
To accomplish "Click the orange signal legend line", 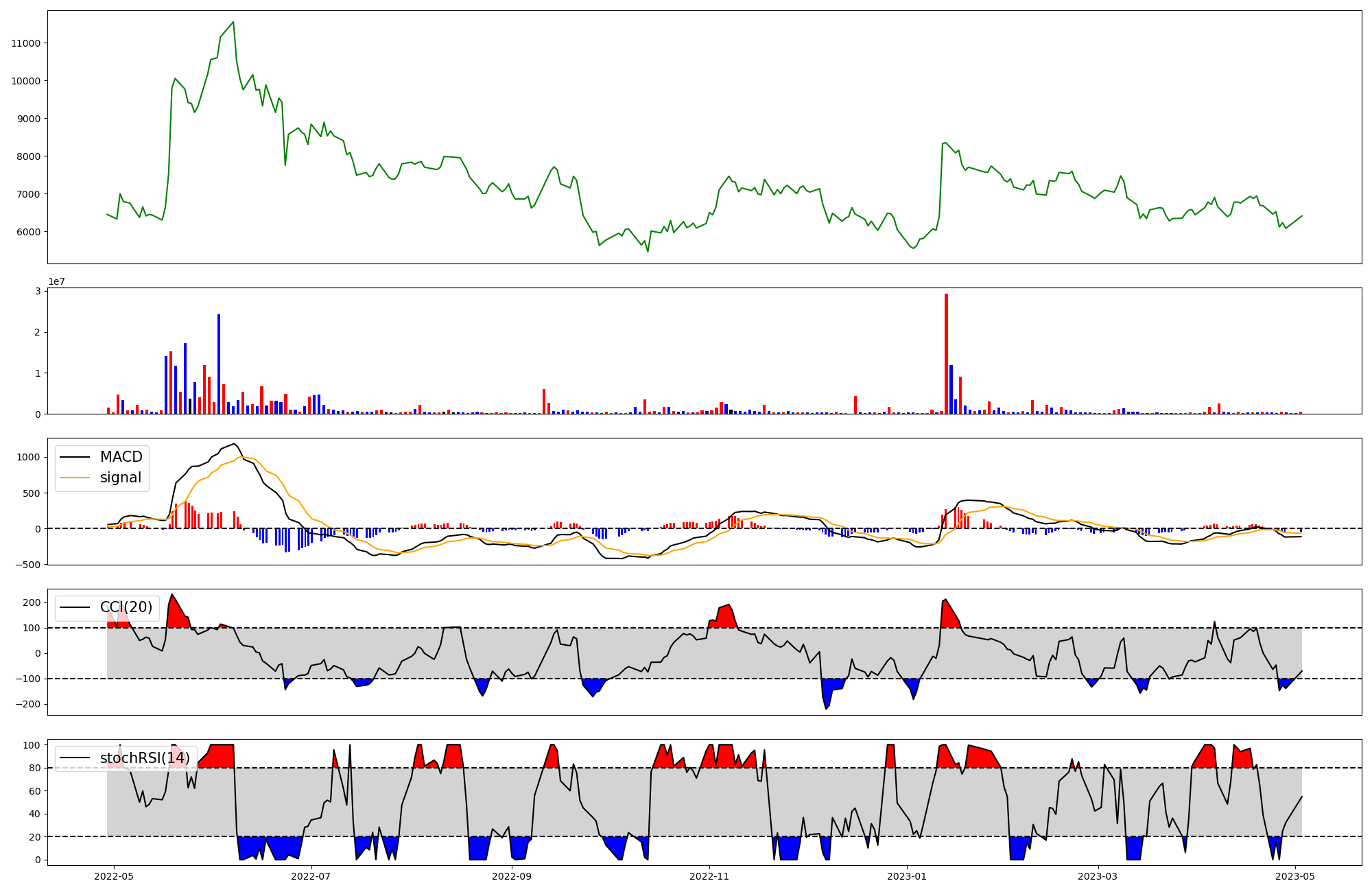I will point(75,478).
